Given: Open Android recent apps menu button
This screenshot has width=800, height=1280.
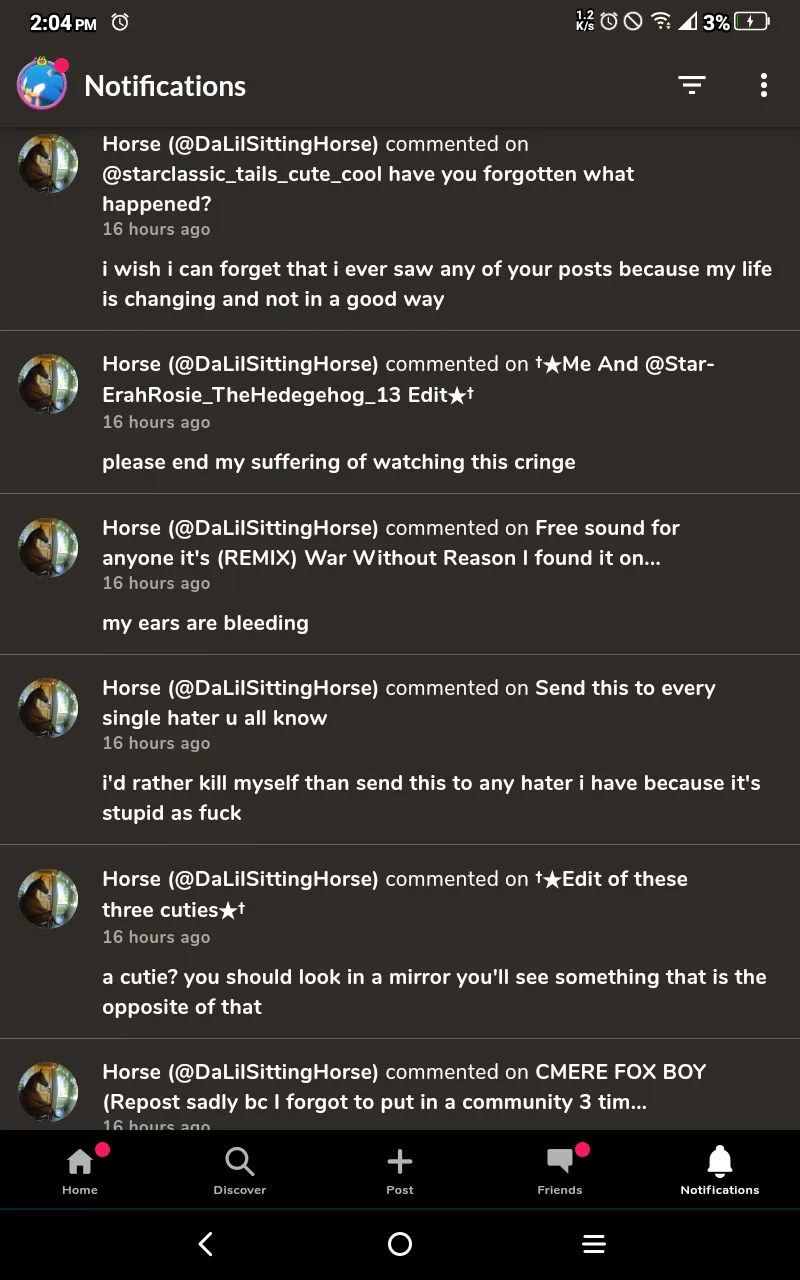Looking at the screenshot, I should coord(594,1244).
